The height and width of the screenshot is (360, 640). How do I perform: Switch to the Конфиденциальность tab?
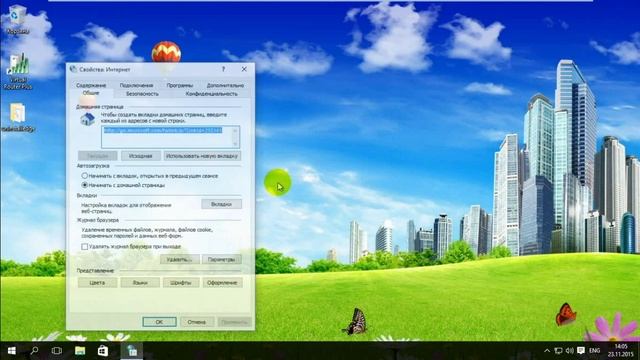click(211, 94)
